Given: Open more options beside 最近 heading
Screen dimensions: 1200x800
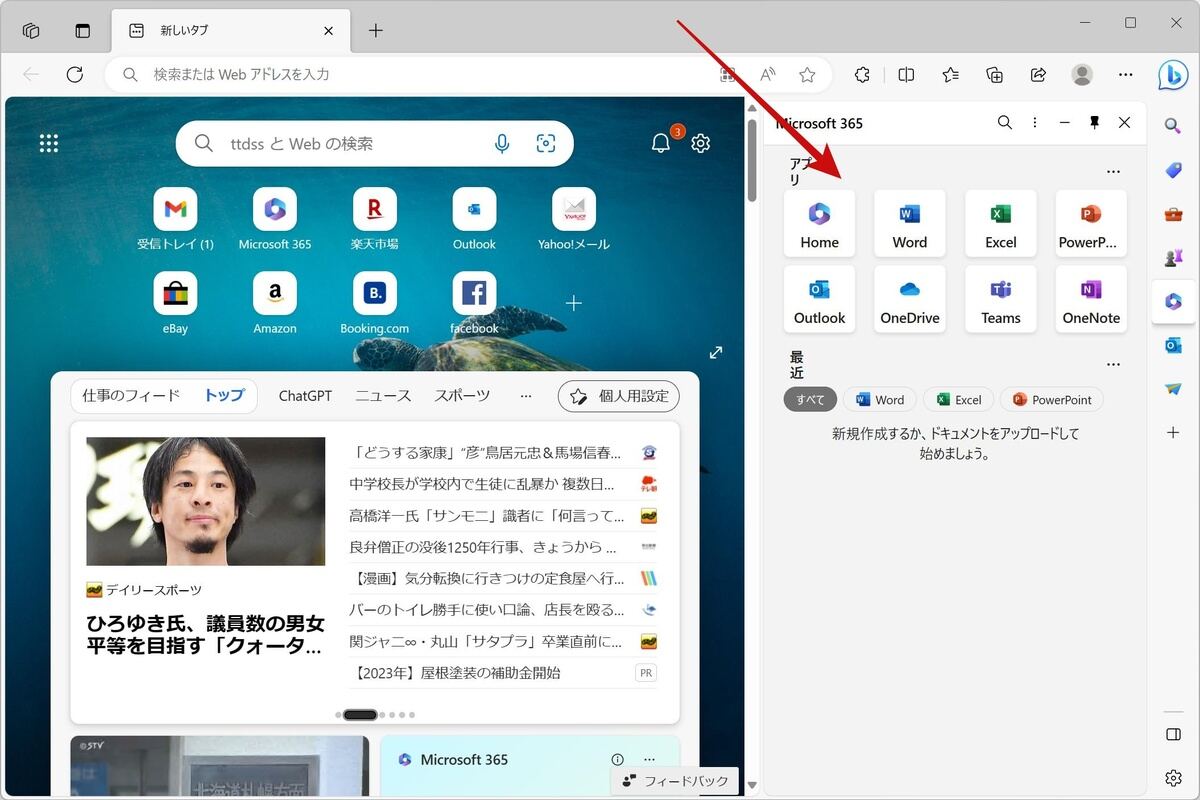Looking at the screenshot, I should click(x=1114, y=365).
